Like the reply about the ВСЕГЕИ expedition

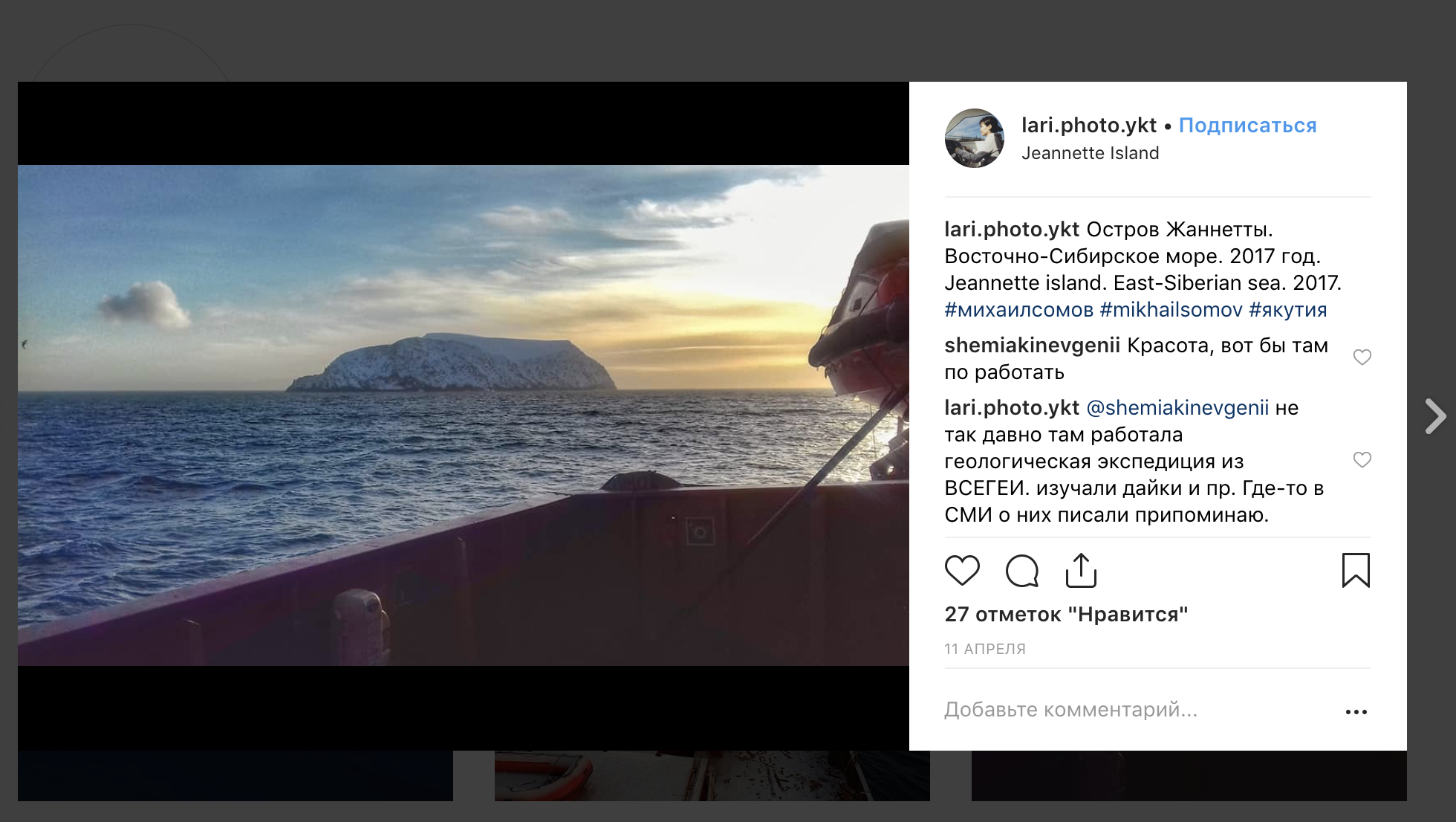coord(1362,460)
